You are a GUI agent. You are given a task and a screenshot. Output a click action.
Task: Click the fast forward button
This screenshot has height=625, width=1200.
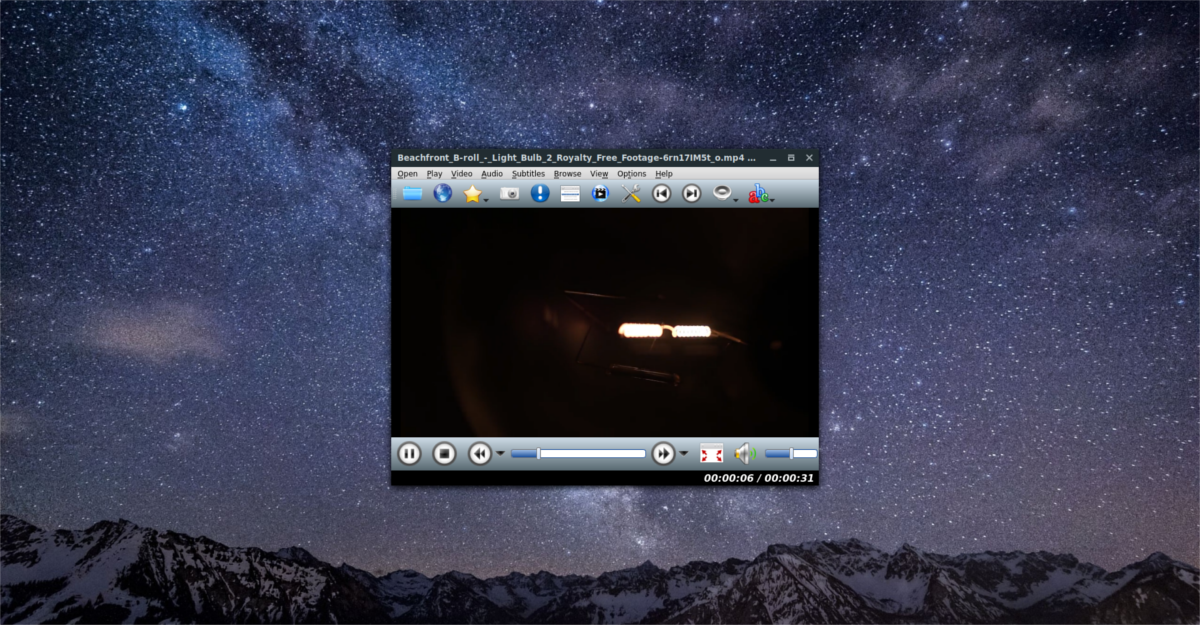(x=663, y=453)
